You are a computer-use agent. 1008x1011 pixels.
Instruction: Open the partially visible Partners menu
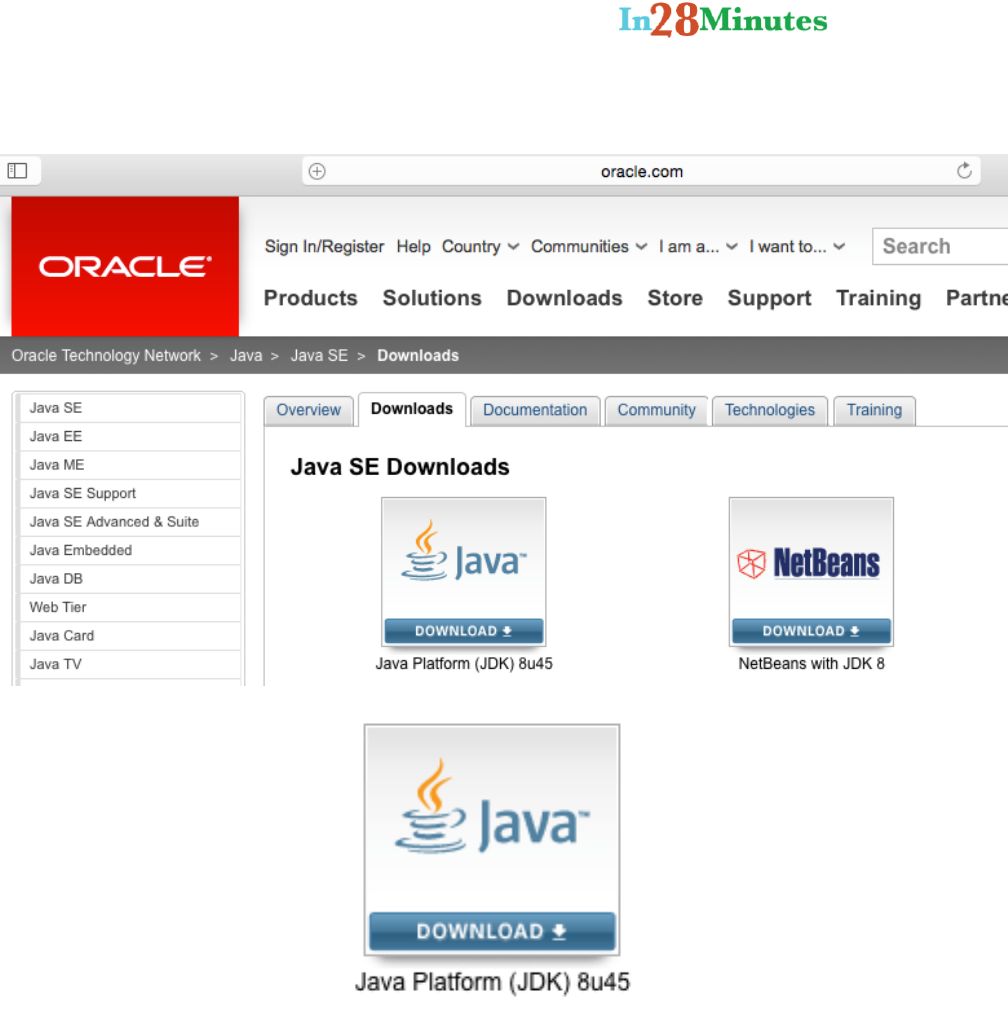coord(976,298)
